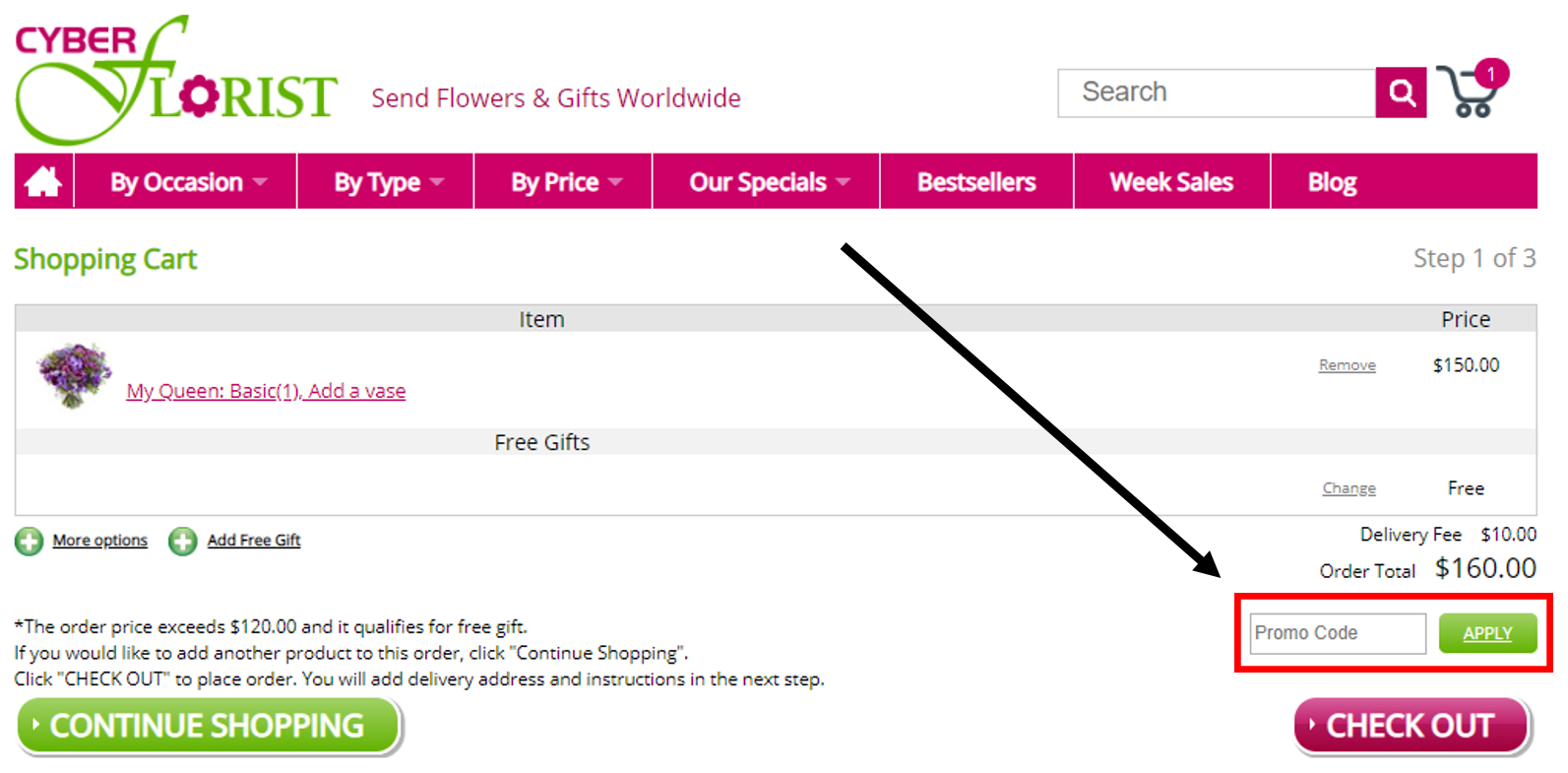Click the bouquet thumbnail image
1568x773 pixels.
coord(74,375)
